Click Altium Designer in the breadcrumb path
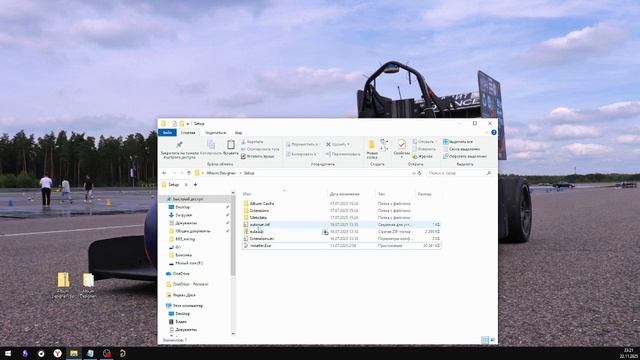Viewport: 640px width, 360px height. (x=221, y=173)
